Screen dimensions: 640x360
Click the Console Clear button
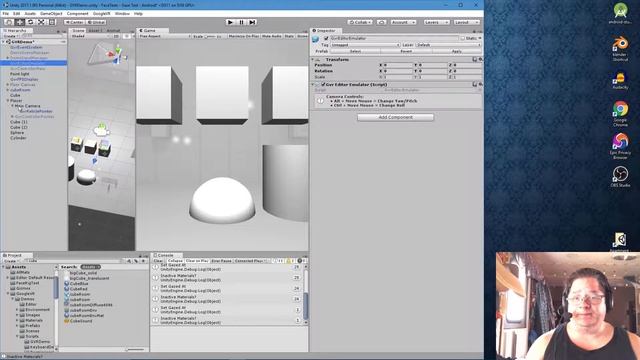158,260
